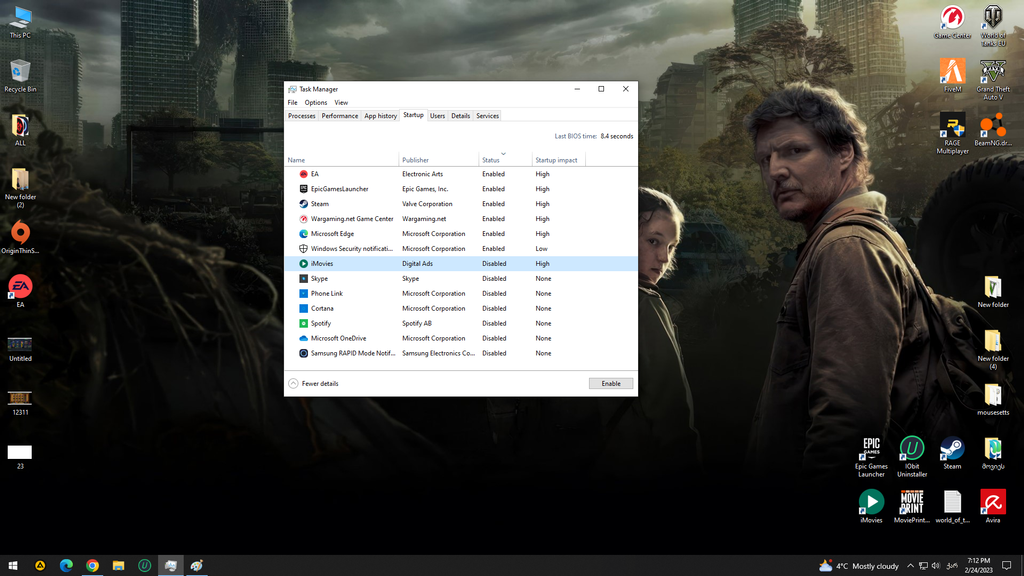Open the Services tab
Image resolution: width=1024 pixels, height=576 pixels.
coord(487,116)
